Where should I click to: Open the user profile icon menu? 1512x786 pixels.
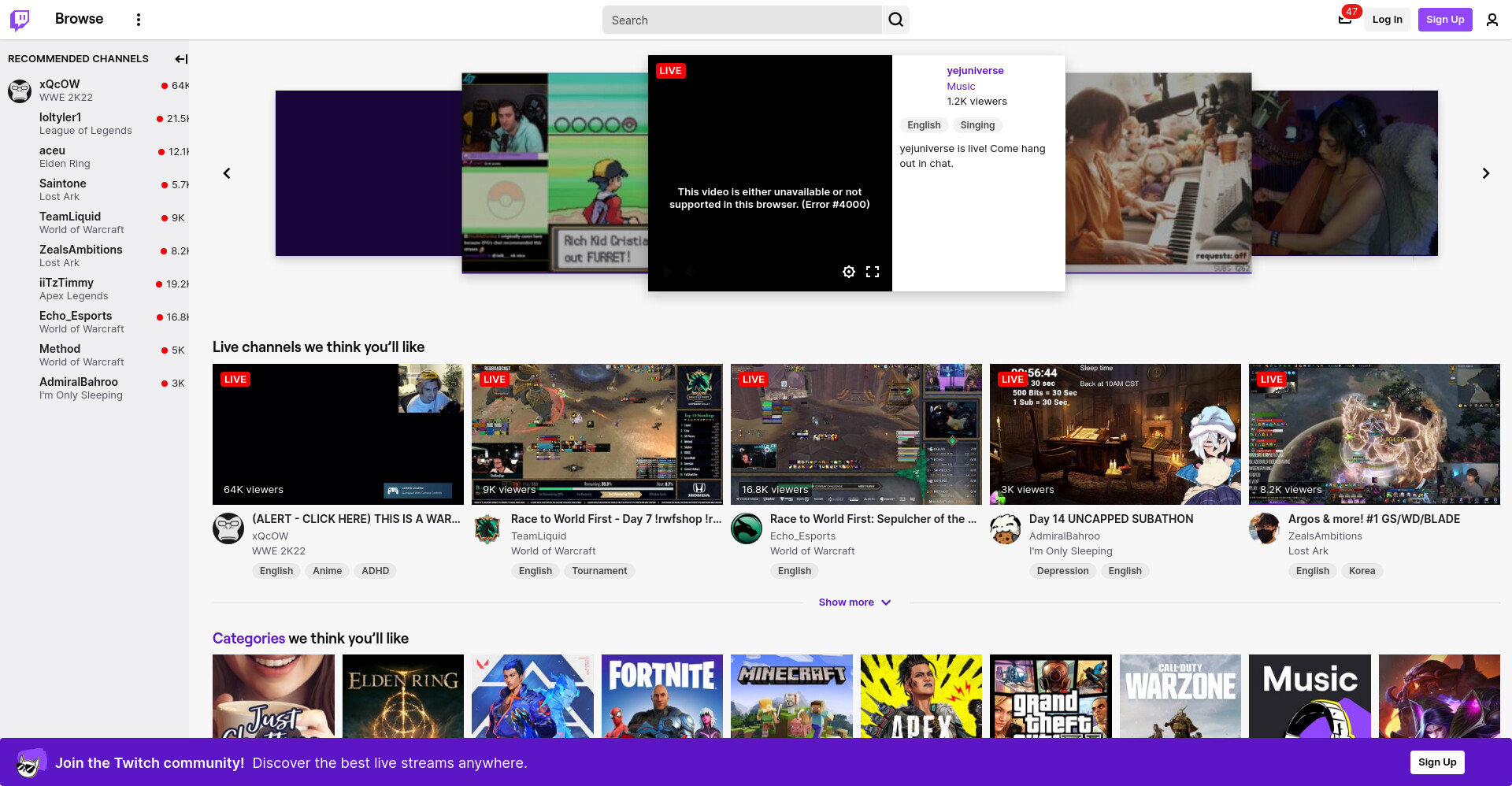[x=1492, y=20]
